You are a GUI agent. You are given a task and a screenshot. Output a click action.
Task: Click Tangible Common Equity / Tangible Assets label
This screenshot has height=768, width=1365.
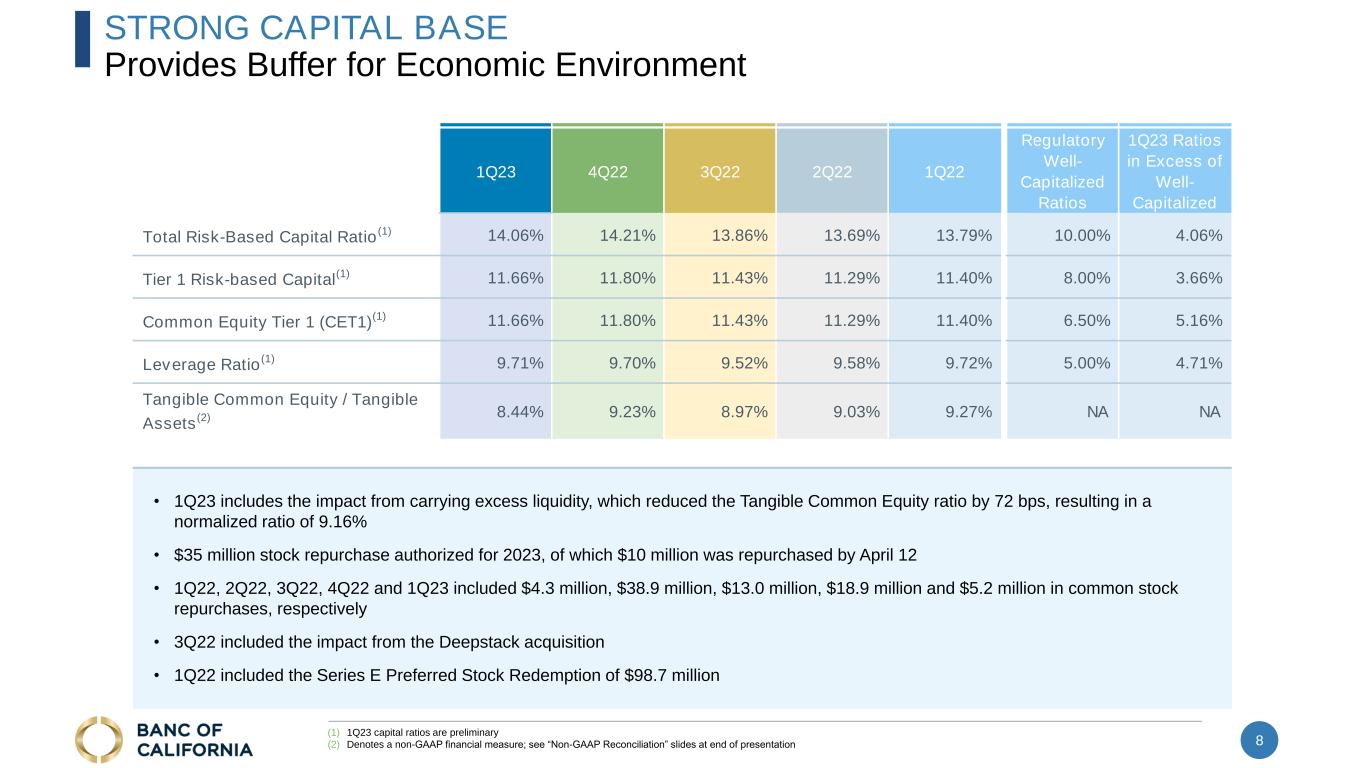coord(280,410)
